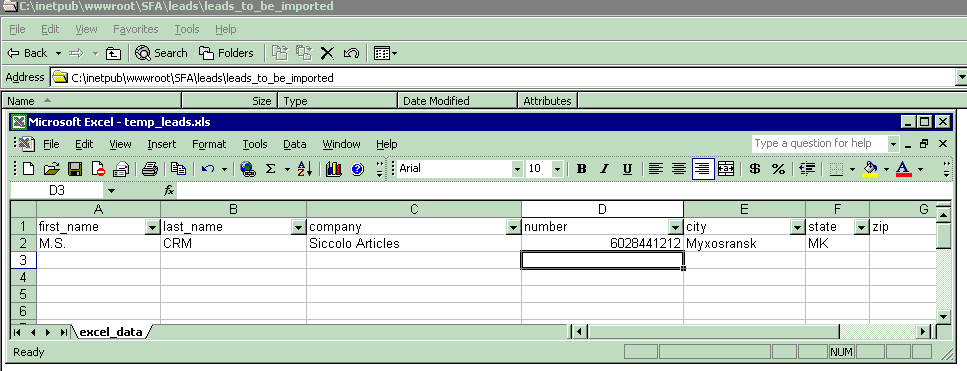
Task: Open the Name Box dropdown arrow
Action: pos(111,191)
